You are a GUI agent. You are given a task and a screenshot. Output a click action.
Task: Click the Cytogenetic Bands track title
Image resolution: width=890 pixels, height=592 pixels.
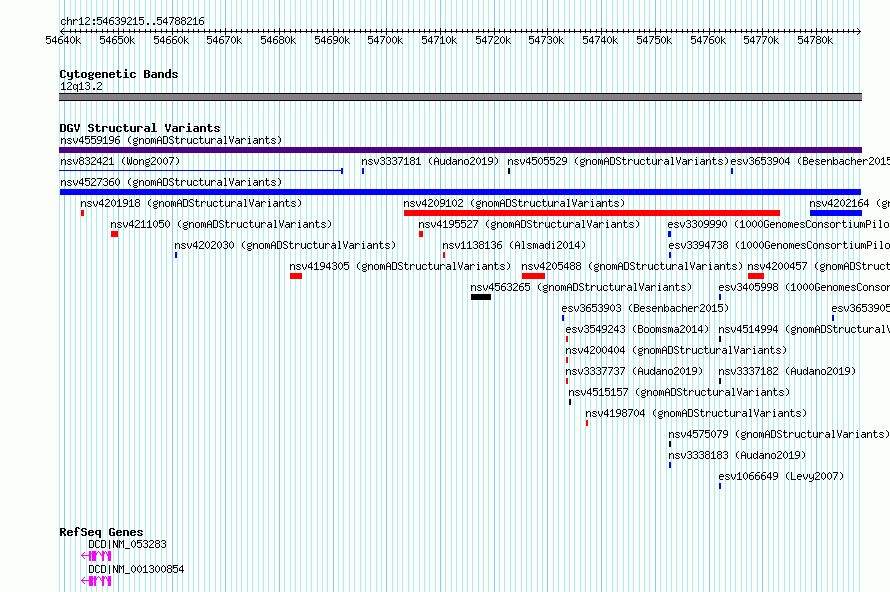pyautogui.click(x=119, y=74)
